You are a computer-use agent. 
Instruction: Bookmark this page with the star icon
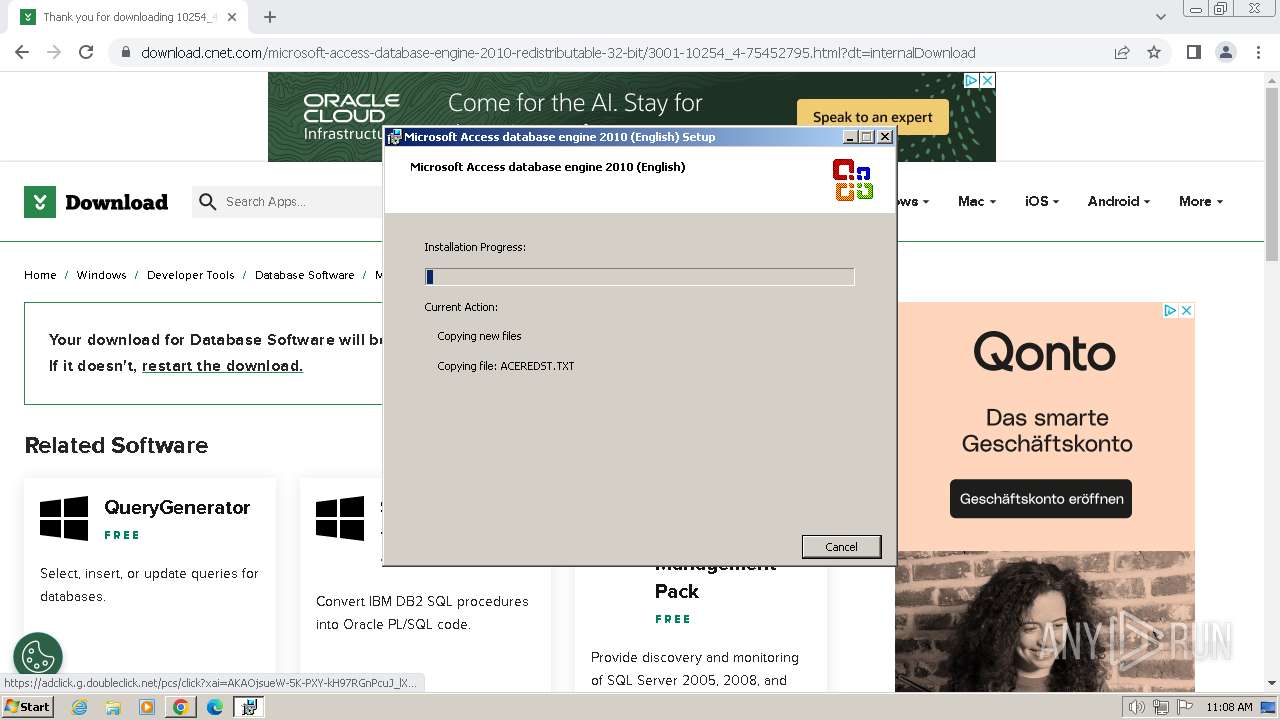pos(1154,53)
